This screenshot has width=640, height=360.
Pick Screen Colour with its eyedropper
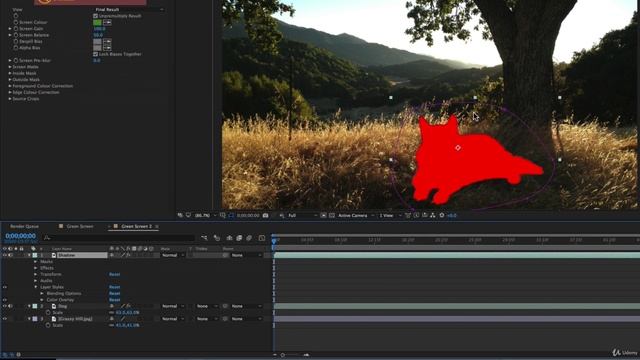point(107,22)
